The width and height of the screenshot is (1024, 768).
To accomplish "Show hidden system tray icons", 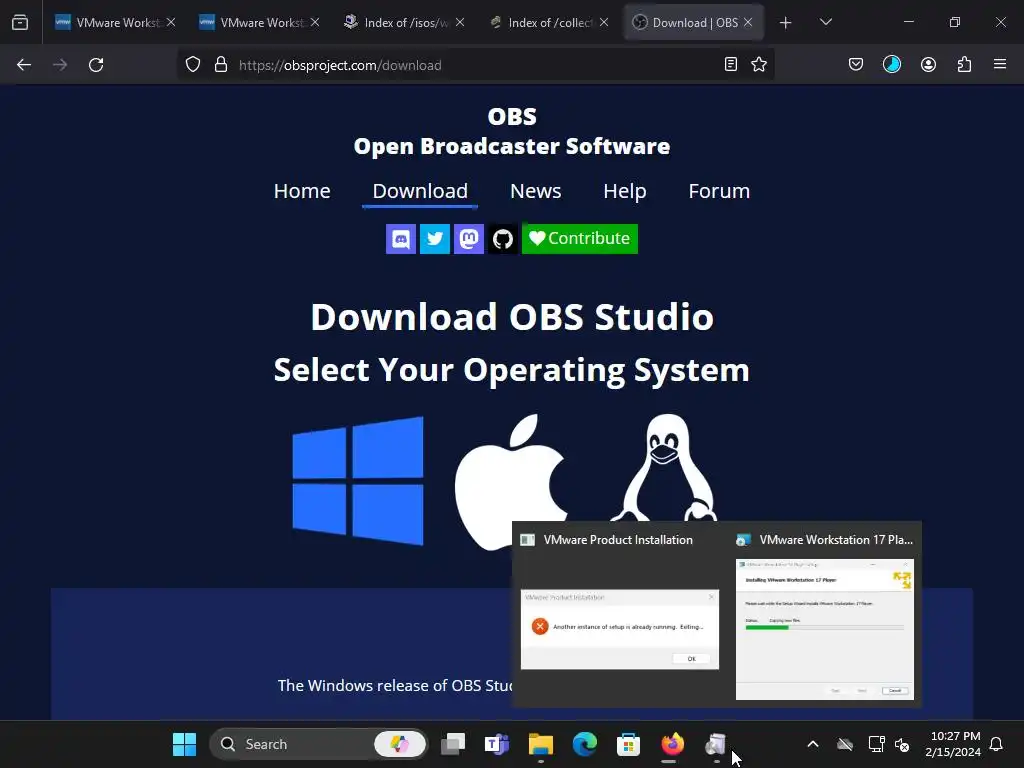I will point(812,744).
